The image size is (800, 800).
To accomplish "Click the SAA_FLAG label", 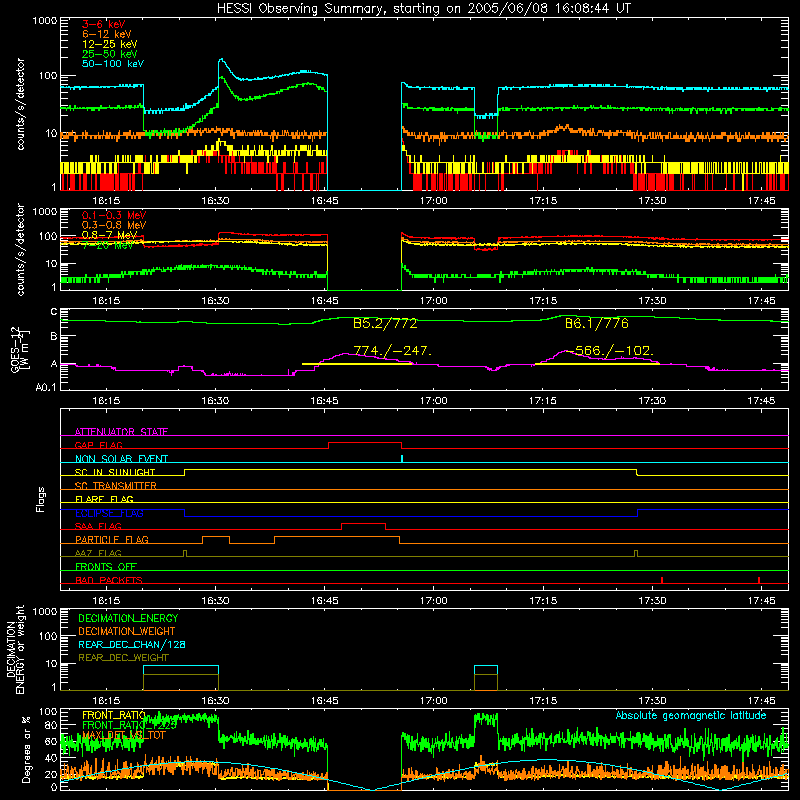I will point(98,526).
